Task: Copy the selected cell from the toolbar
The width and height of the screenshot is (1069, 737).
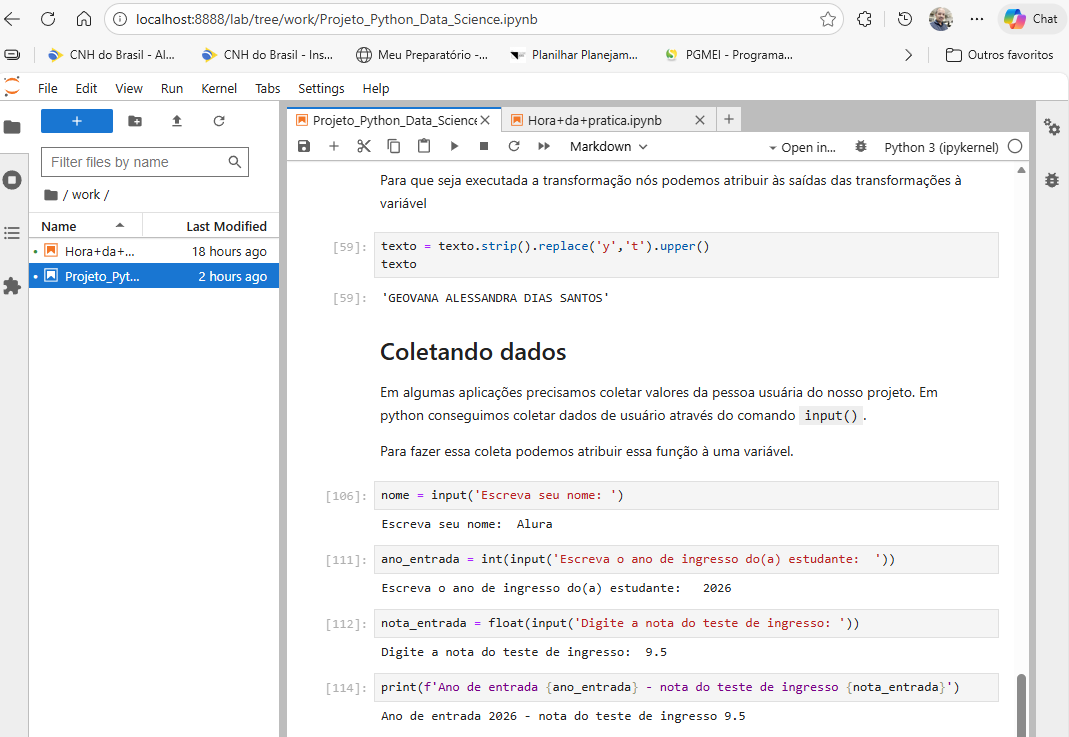Action: pos(394,146)
